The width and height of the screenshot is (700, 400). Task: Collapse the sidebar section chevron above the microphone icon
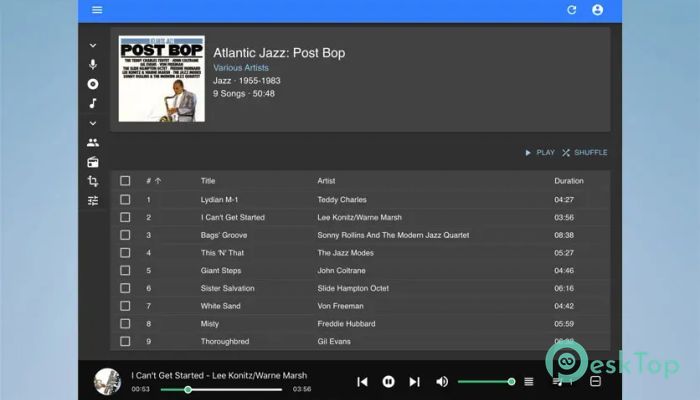[x=93, y=46]
